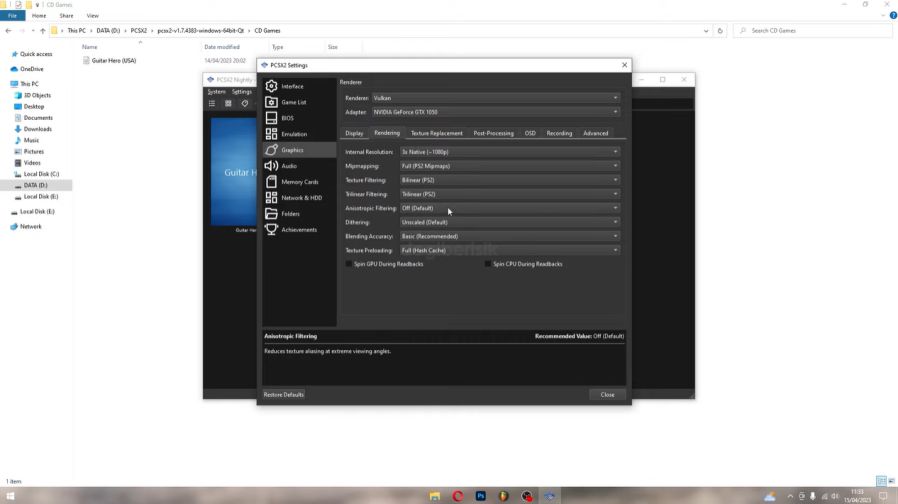Enable Spin GPU During Readbacks checkbox

point(349,264)
